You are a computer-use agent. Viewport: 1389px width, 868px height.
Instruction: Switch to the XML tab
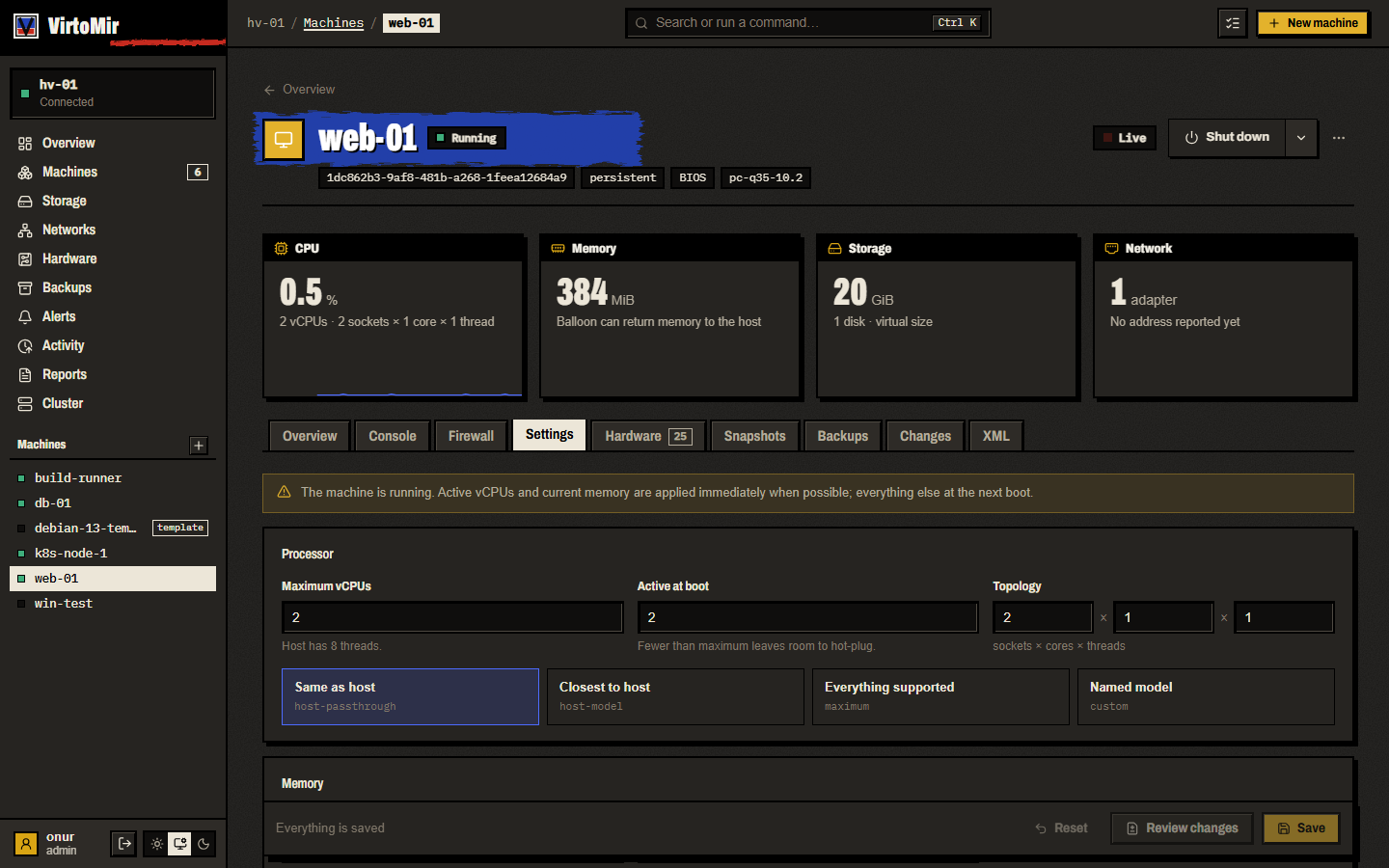click(995, 436)
